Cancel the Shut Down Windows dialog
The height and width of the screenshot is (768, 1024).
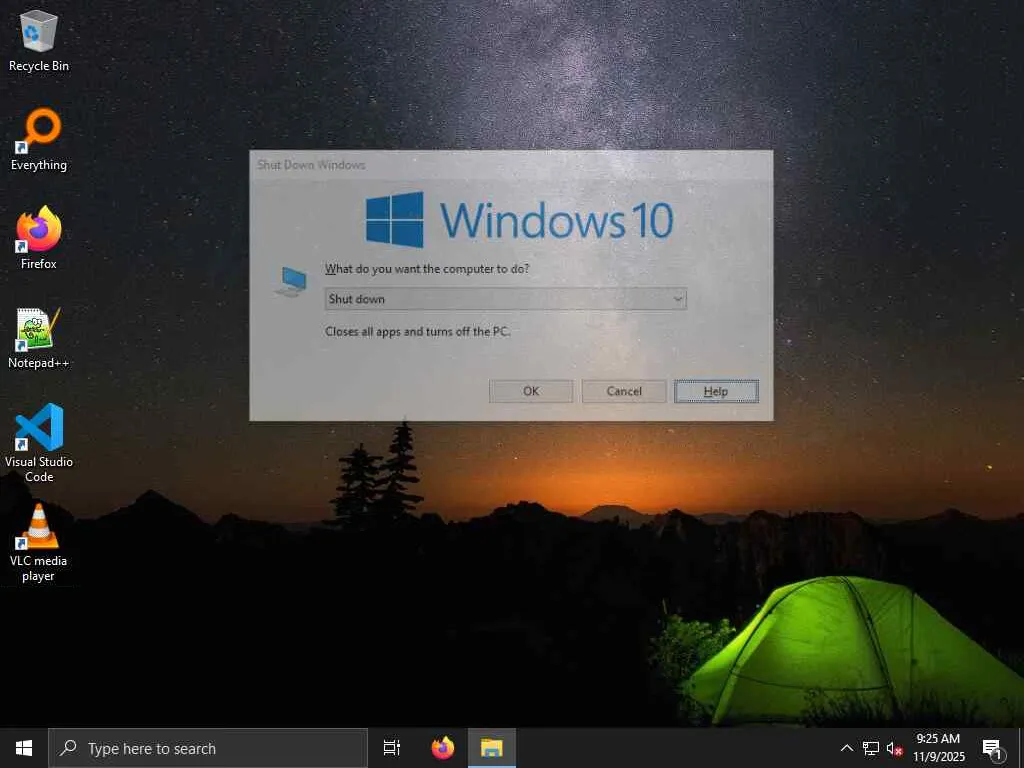624,391
